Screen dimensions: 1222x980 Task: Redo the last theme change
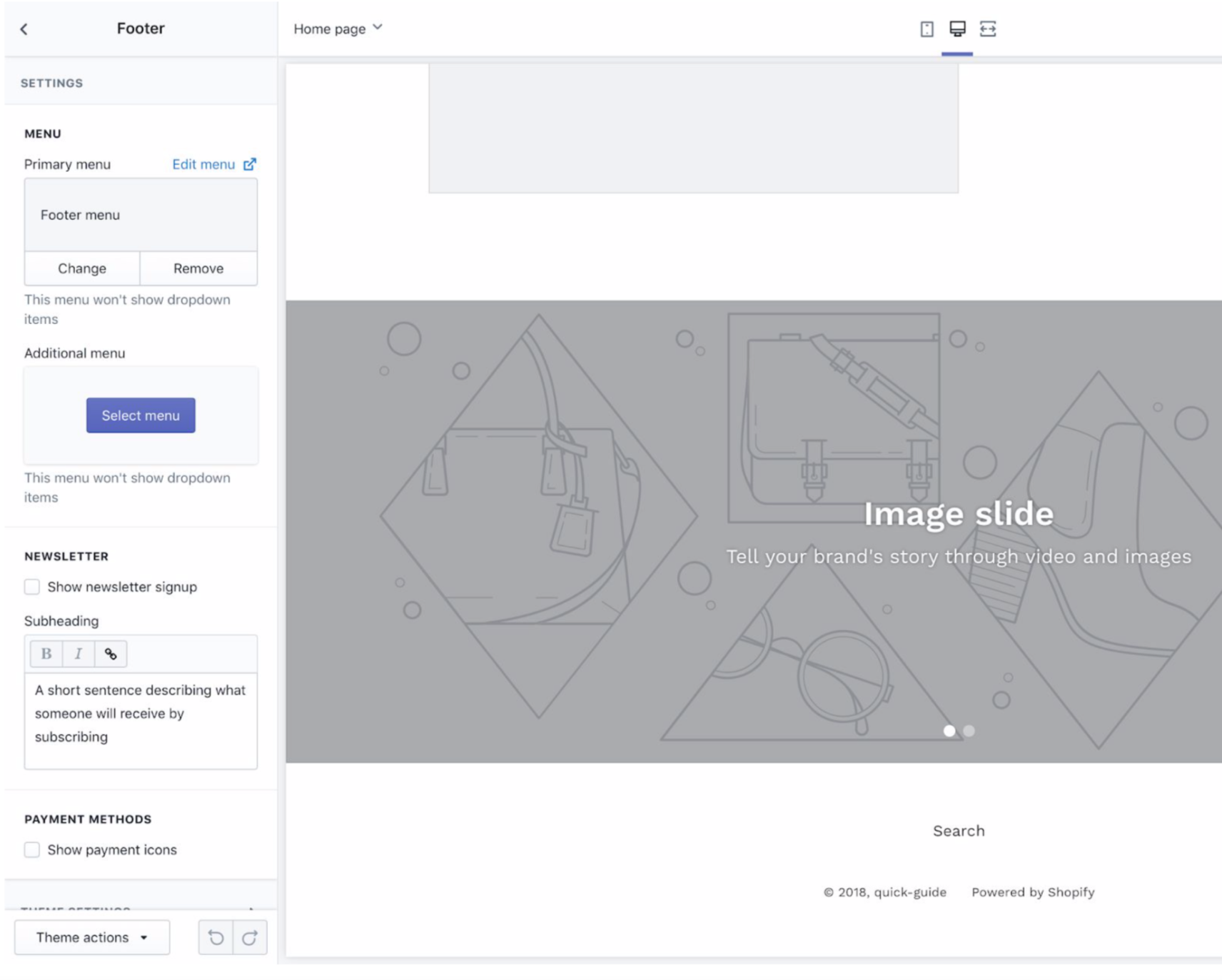tap(250, 937)
